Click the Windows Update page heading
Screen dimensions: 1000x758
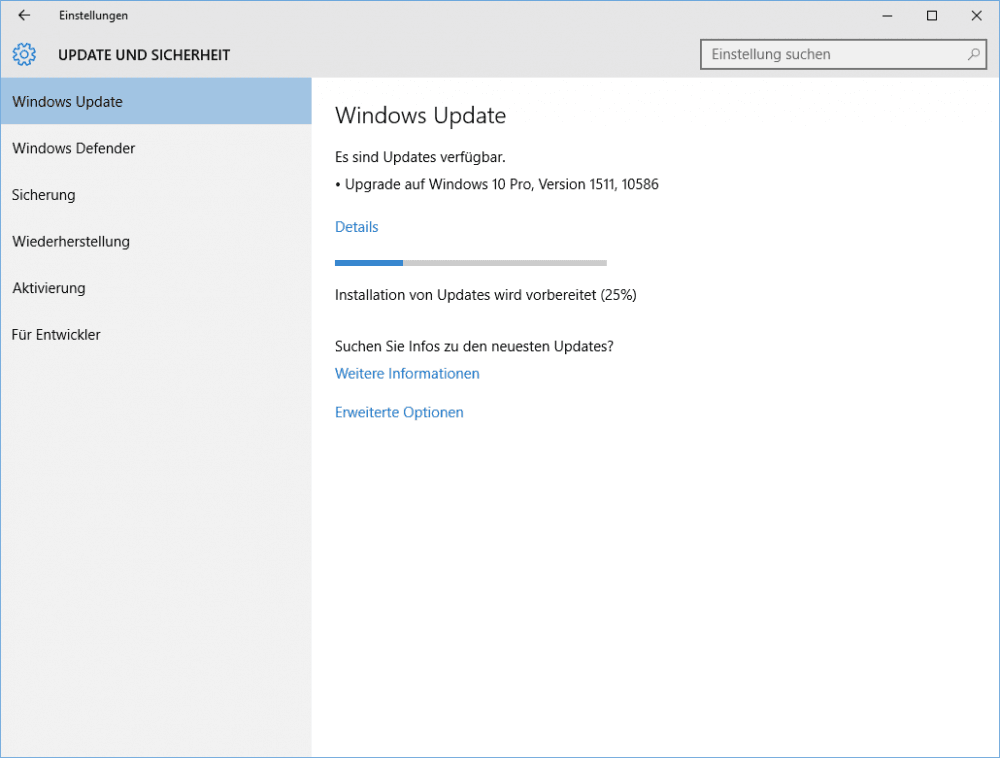coord(420,115)
